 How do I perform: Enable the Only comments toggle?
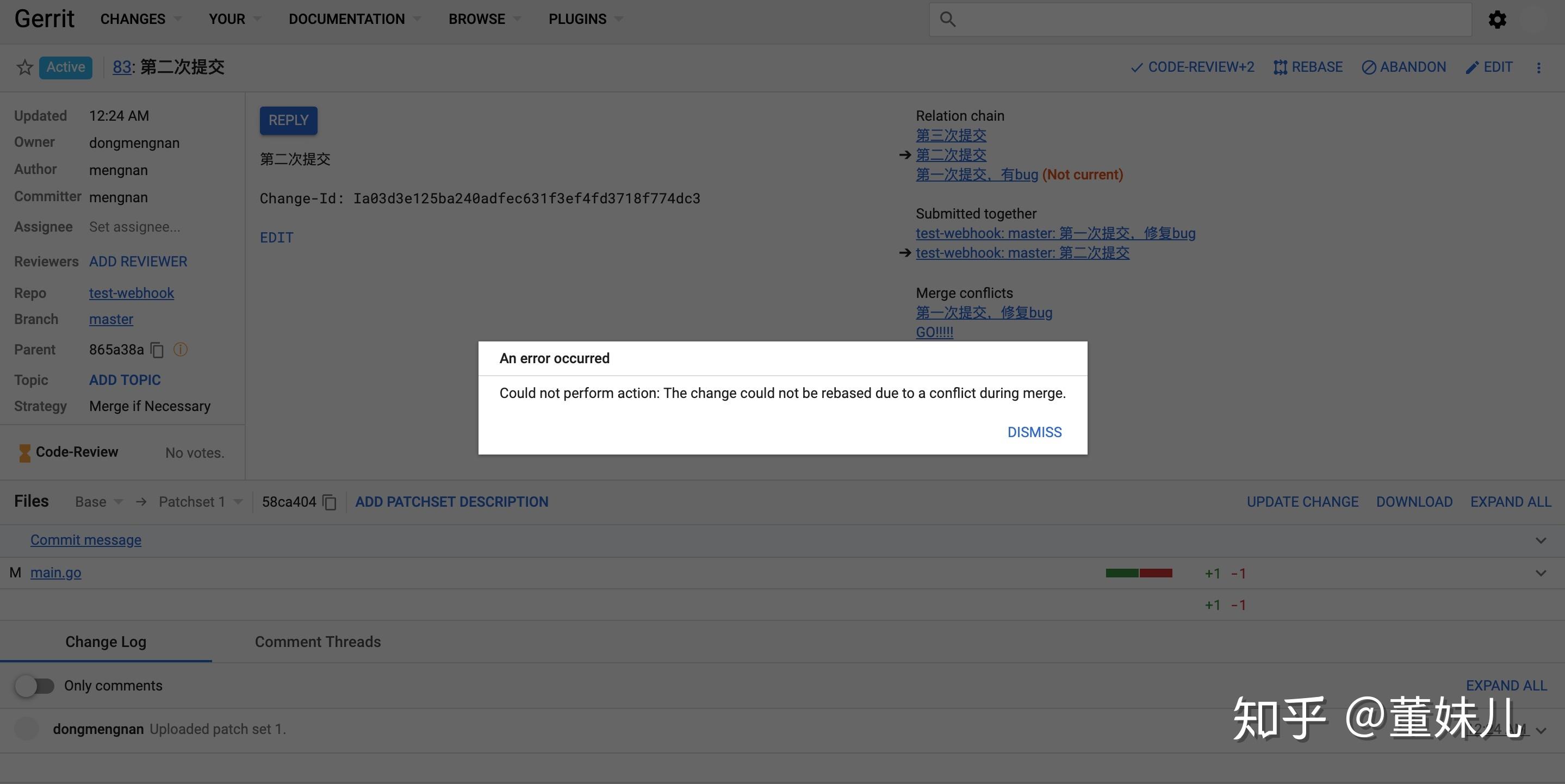[35, 685]
